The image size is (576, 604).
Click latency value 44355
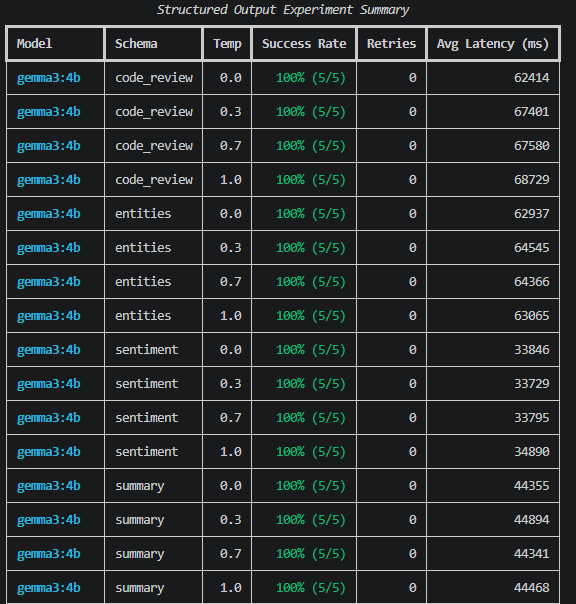pos(531,485)
